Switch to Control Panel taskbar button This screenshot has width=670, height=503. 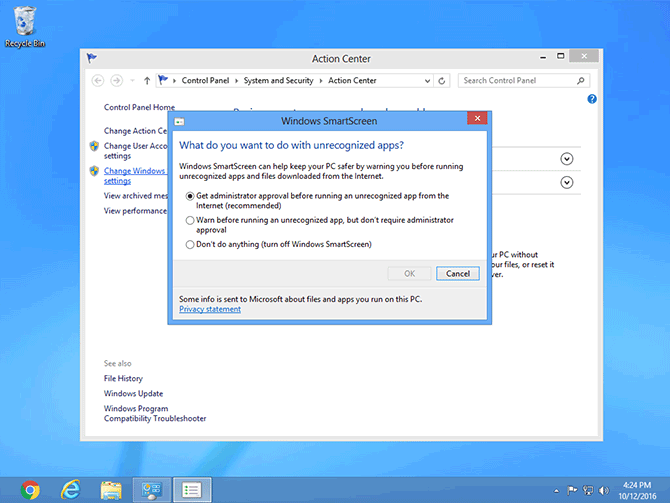(x=152, y=490)
